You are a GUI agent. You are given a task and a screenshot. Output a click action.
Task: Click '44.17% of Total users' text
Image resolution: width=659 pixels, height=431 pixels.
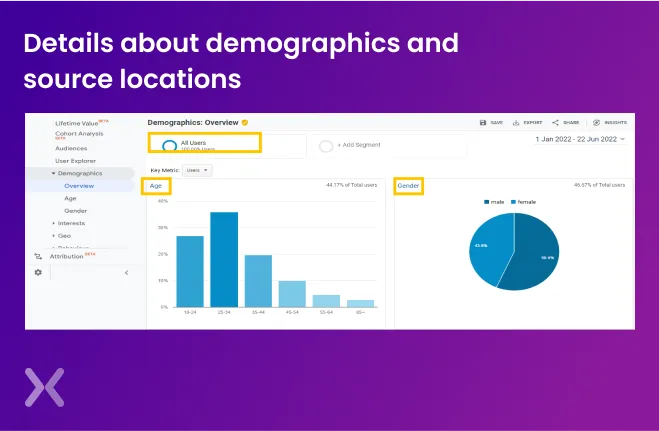(351, 185)
